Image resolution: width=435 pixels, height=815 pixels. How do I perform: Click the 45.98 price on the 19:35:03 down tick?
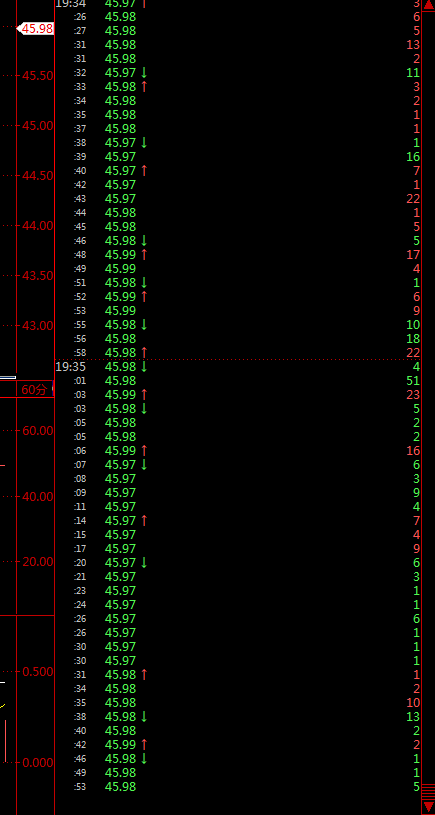(120, 409)
